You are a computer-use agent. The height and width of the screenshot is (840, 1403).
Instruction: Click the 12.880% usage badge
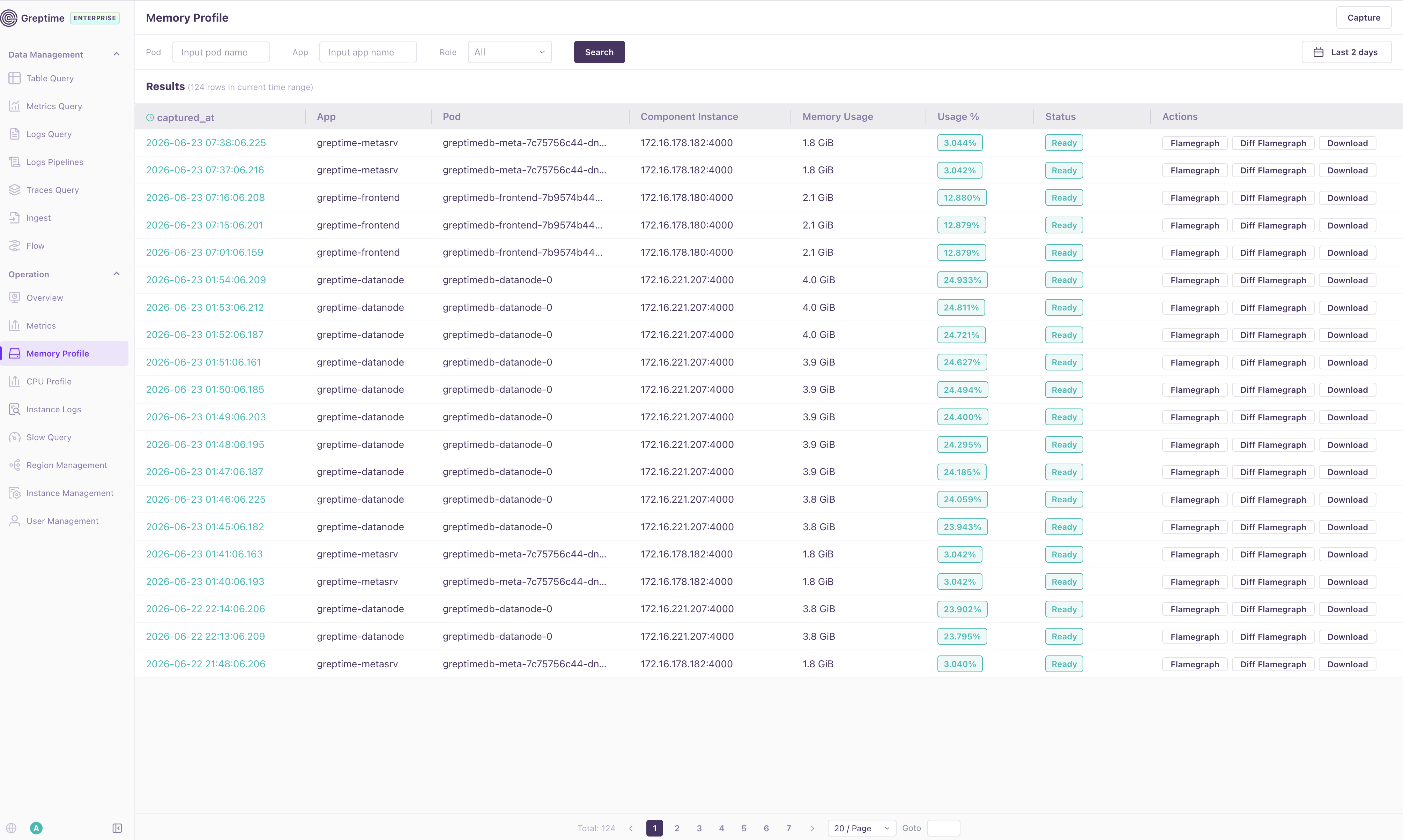coord(962,197)
